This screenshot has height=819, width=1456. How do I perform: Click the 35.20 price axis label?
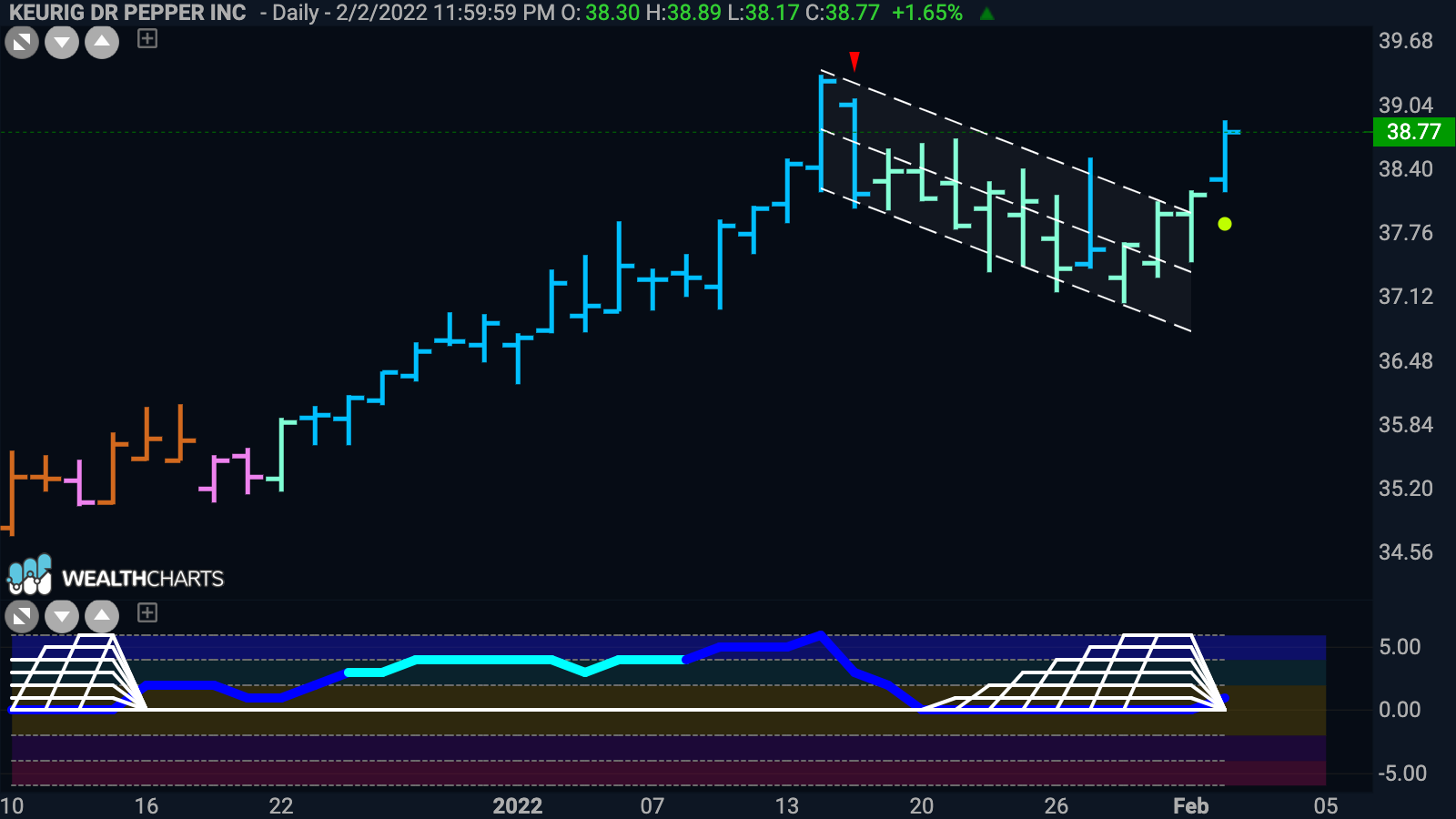click(x=1405, y=488)
